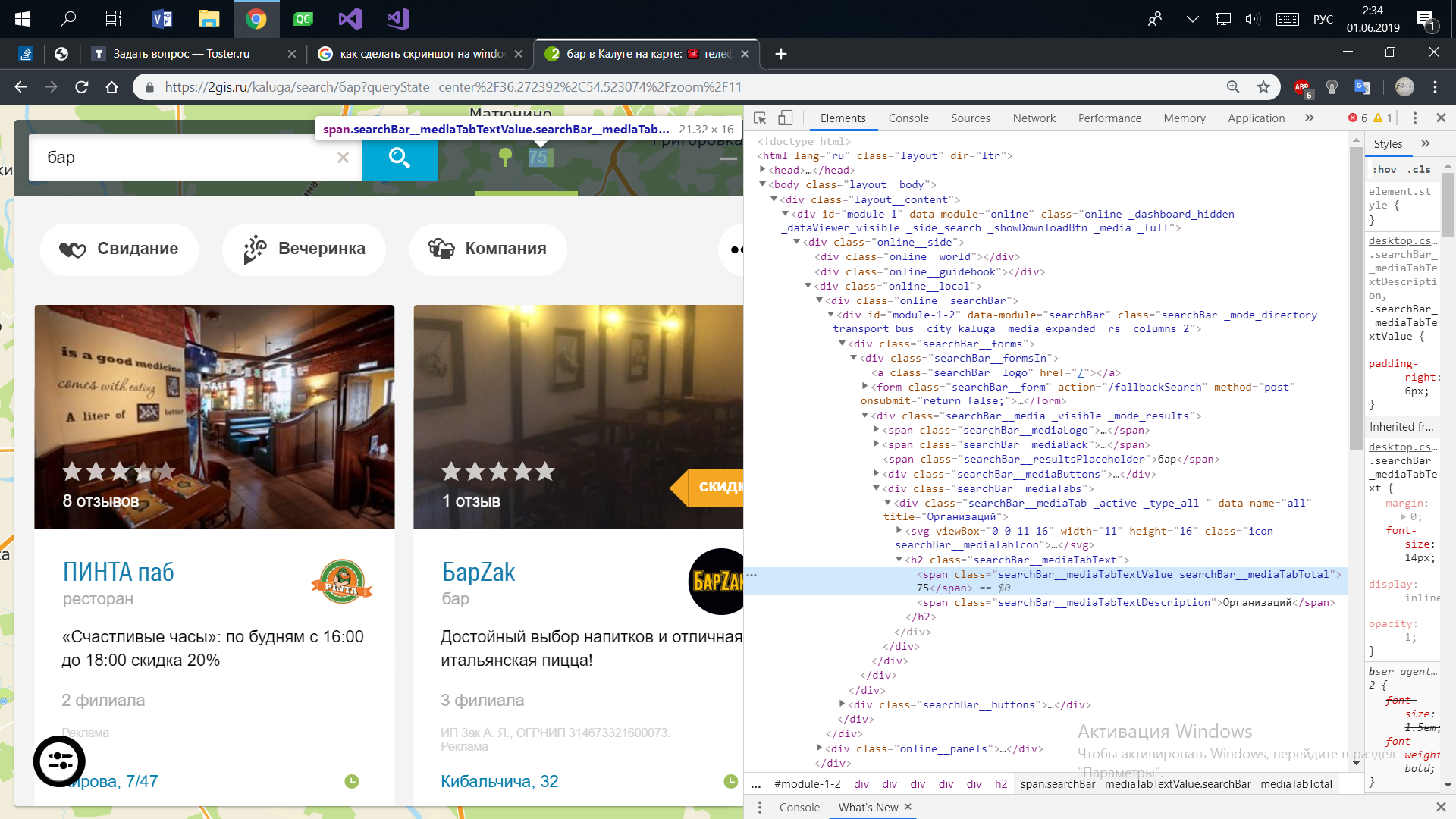This screenshot has height=819, width=1456.
Task: Click the blue search magnifier button
Action: pos(400,158)
